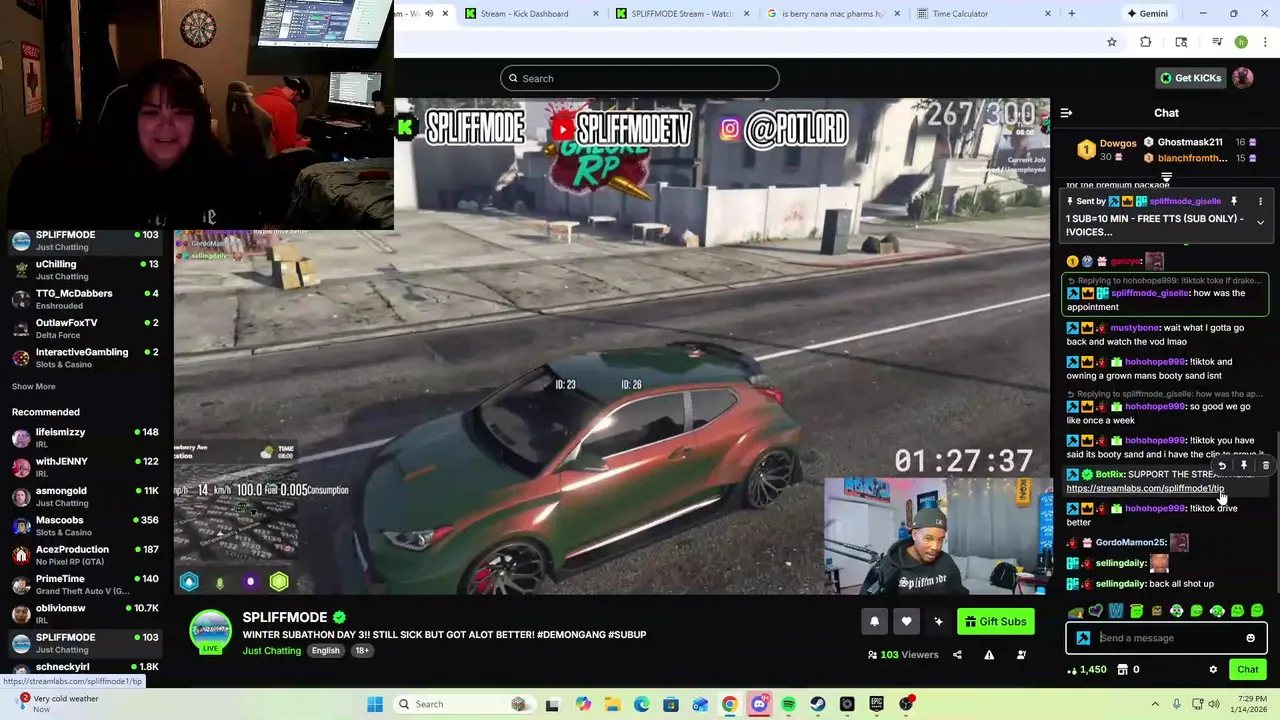The height and width of the screenshot is (720, 1280).
Task: Collapse chat with the panel toggle icon
Action: click(1066, 113)
